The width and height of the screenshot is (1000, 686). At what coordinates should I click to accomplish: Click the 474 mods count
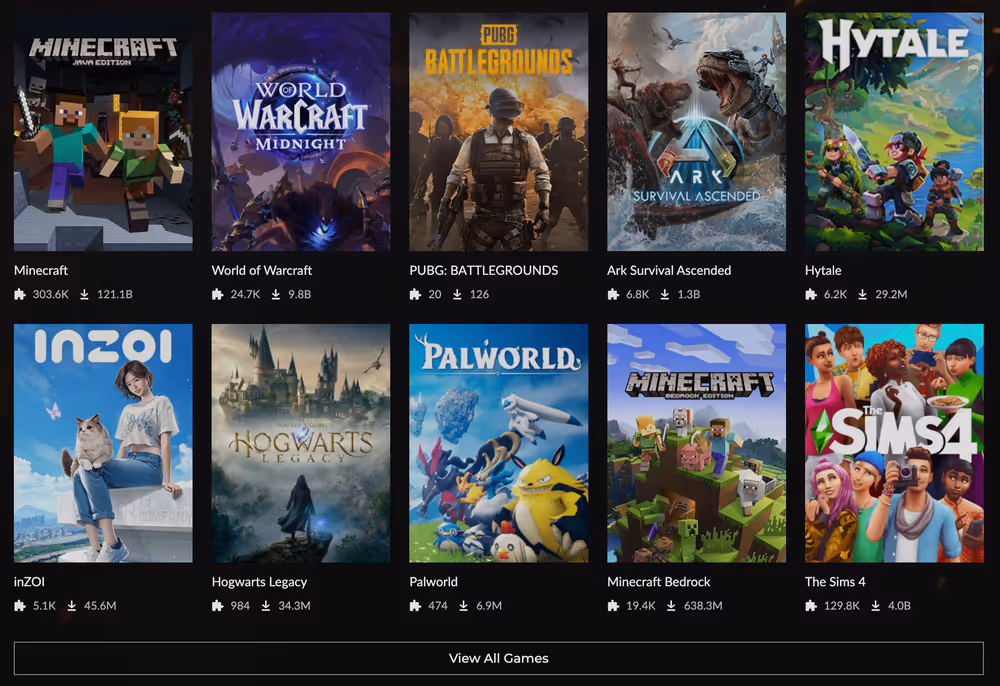pyautogui.click(x=438, y=606)
